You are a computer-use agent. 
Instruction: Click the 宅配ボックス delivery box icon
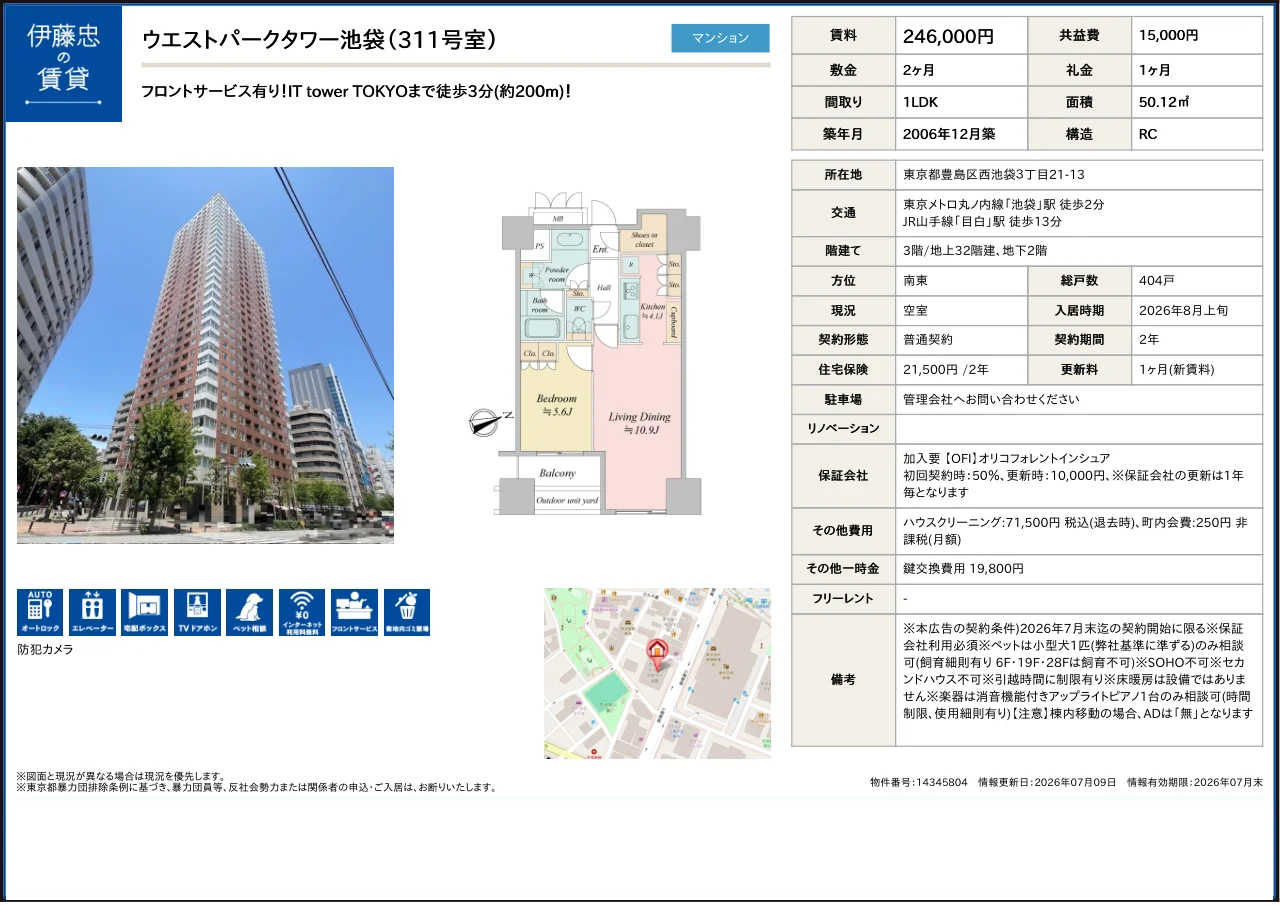145,612
